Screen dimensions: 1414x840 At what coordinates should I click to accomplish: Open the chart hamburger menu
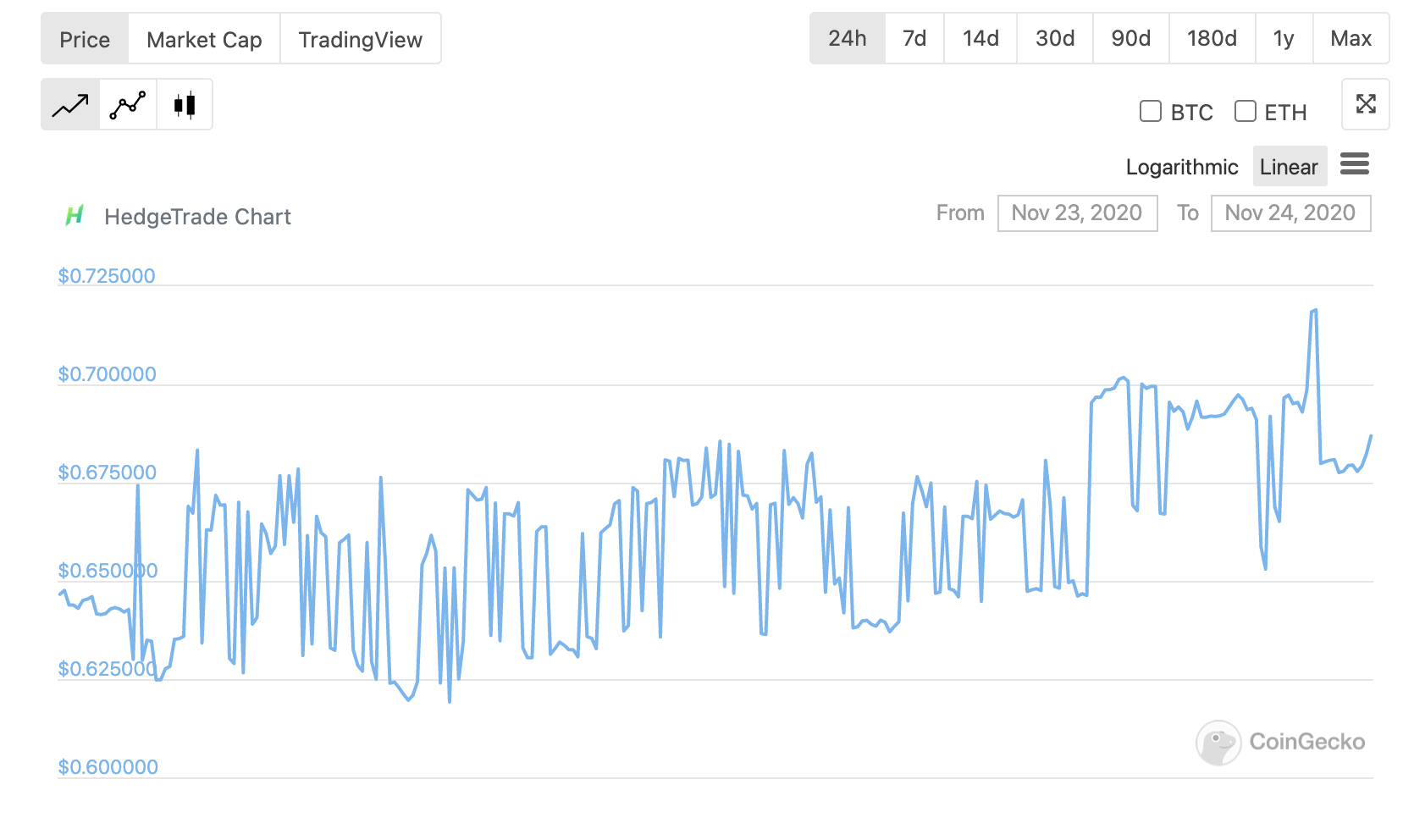[1355, 163]
